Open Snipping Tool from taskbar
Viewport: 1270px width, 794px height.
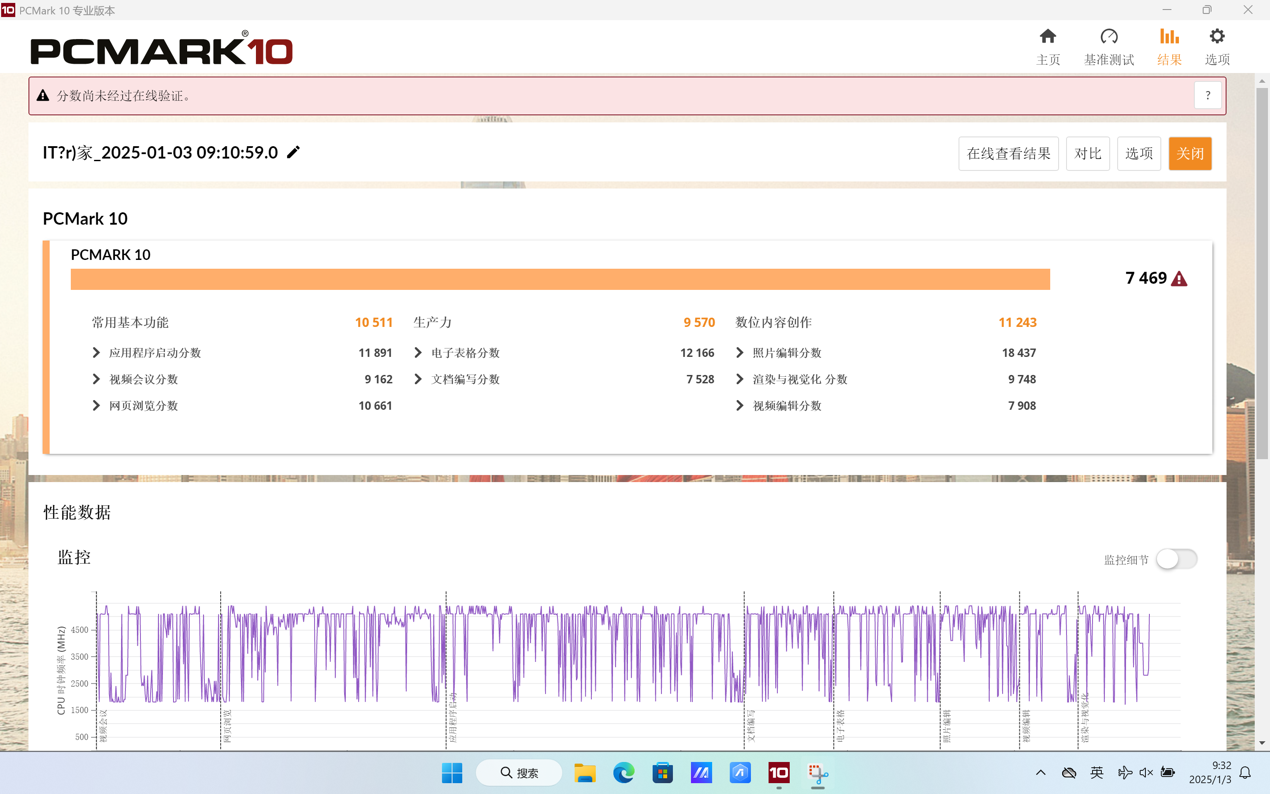click(x=818, y=773)
